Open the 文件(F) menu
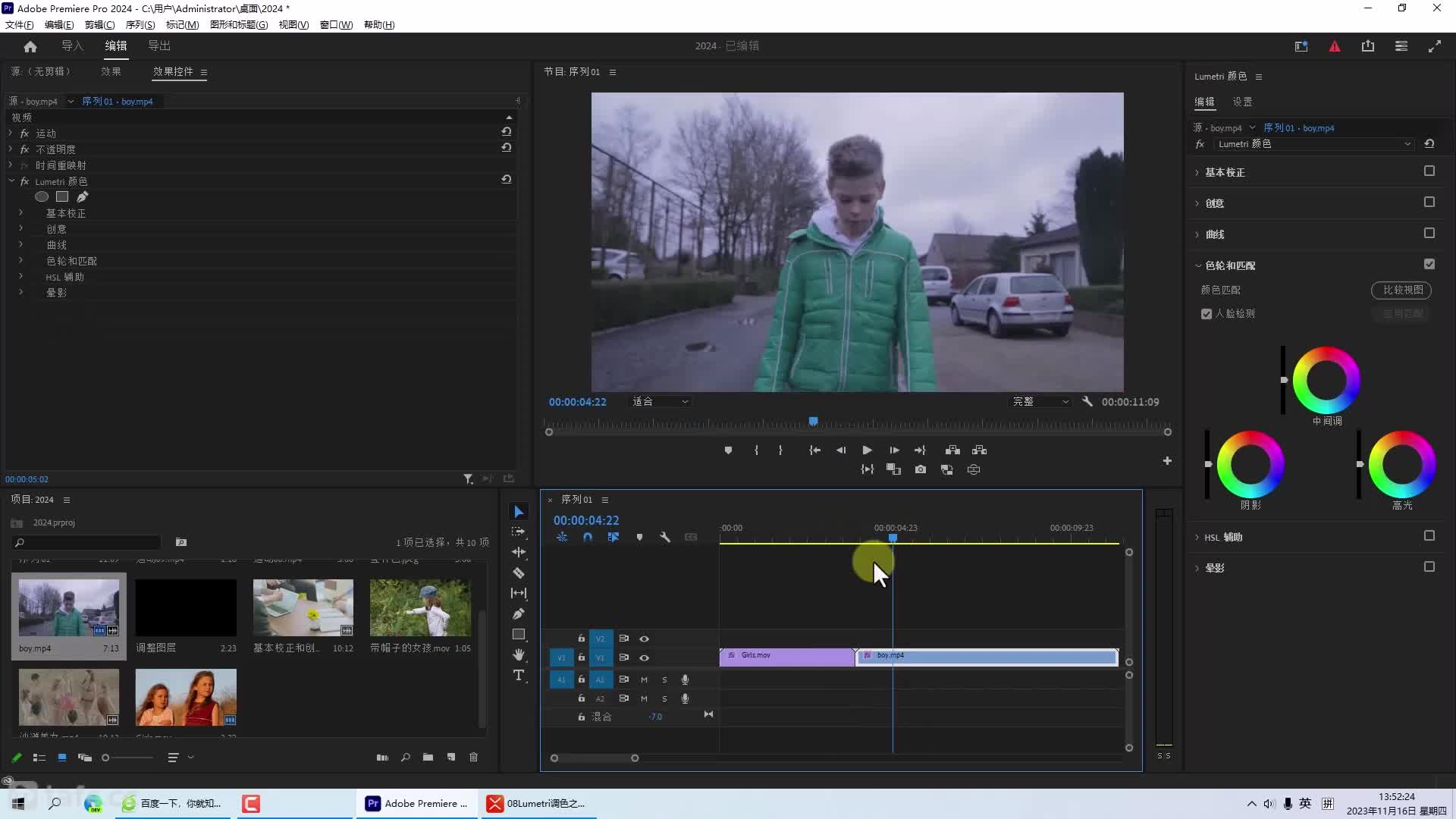 tap(20, 25)
